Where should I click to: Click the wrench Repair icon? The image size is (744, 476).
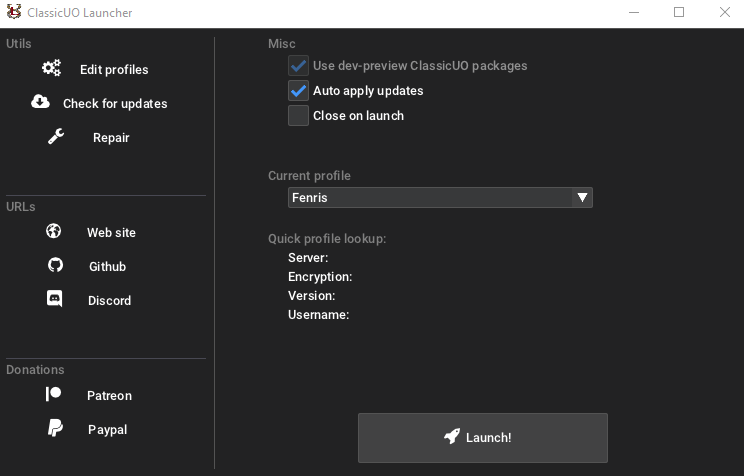pyautogui.click(x=56, y=137)
